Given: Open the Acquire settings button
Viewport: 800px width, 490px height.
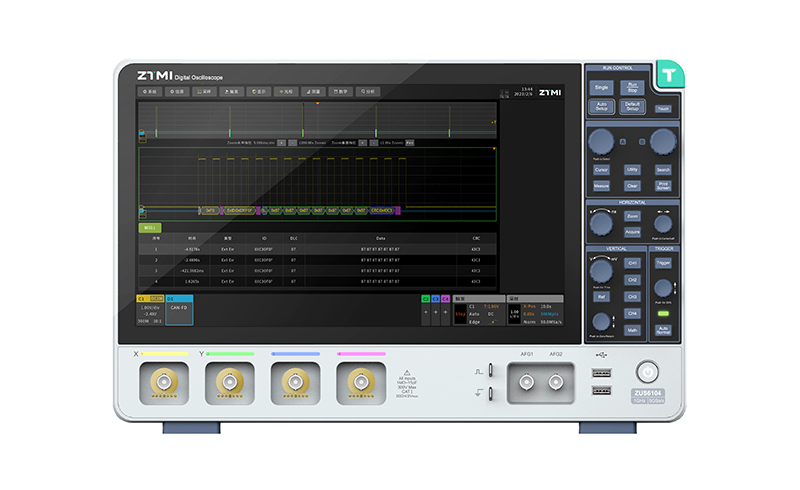Looking at the screenshot, I should [x=632, y=232].
